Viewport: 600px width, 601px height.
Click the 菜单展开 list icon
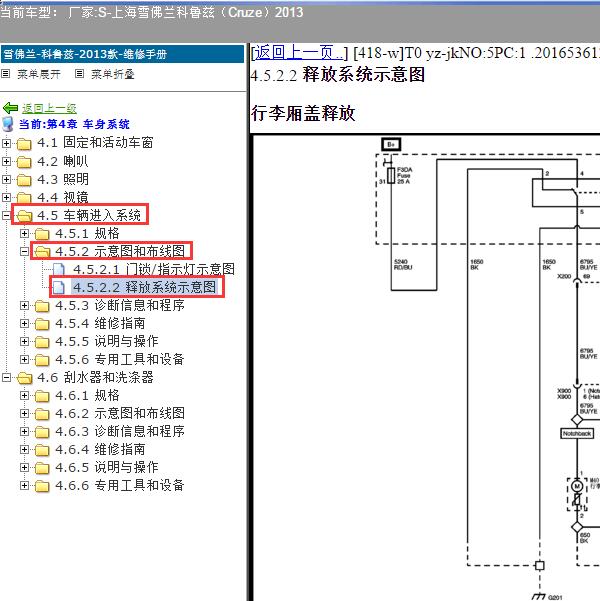tap(6, 74)
